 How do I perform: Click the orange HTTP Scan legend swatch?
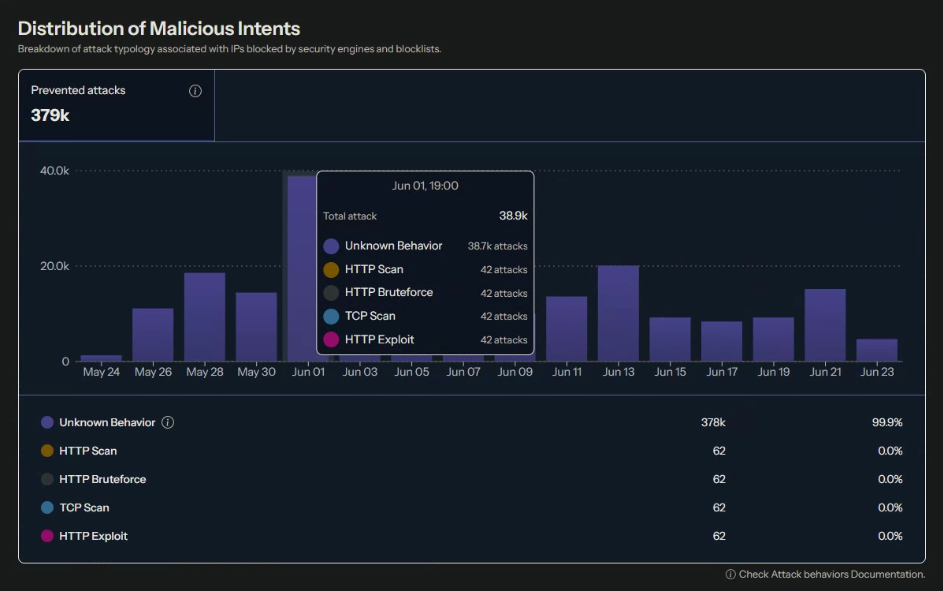point(47,451)
